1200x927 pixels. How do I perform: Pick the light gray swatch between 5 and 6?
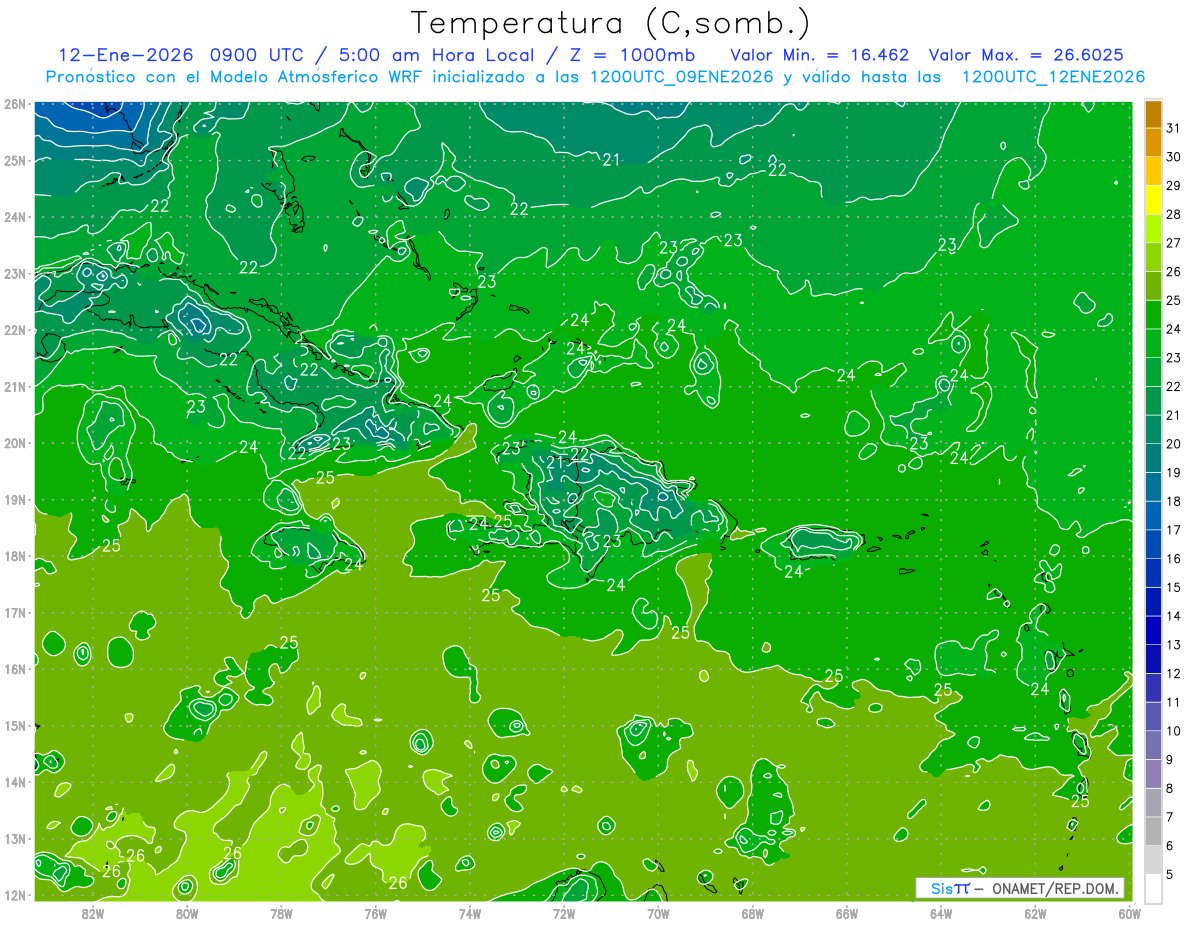(1154, 860)
